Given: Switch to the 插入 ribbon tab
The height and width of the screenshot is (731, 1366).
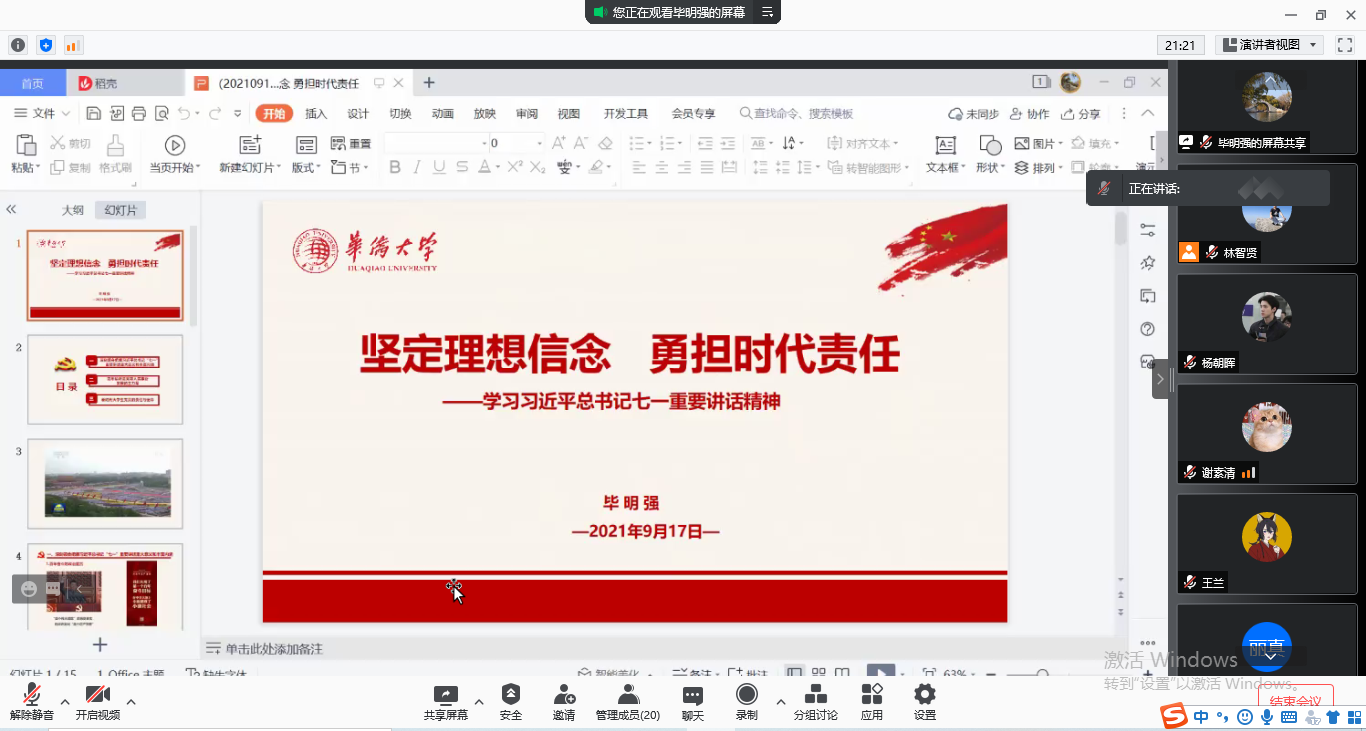Looking at the screenshot, I should (x=316, y=114).
